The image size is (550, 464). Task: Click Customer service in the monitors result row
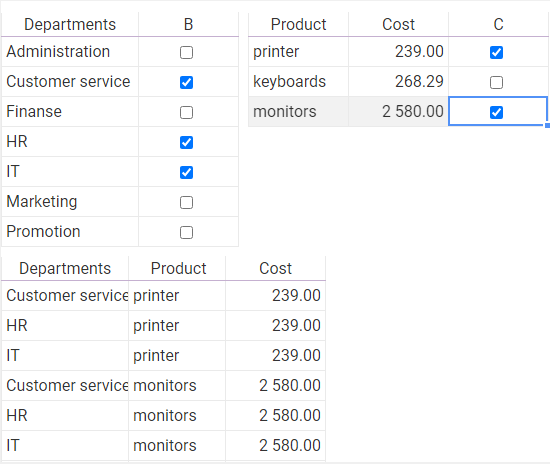coord(65,385)
